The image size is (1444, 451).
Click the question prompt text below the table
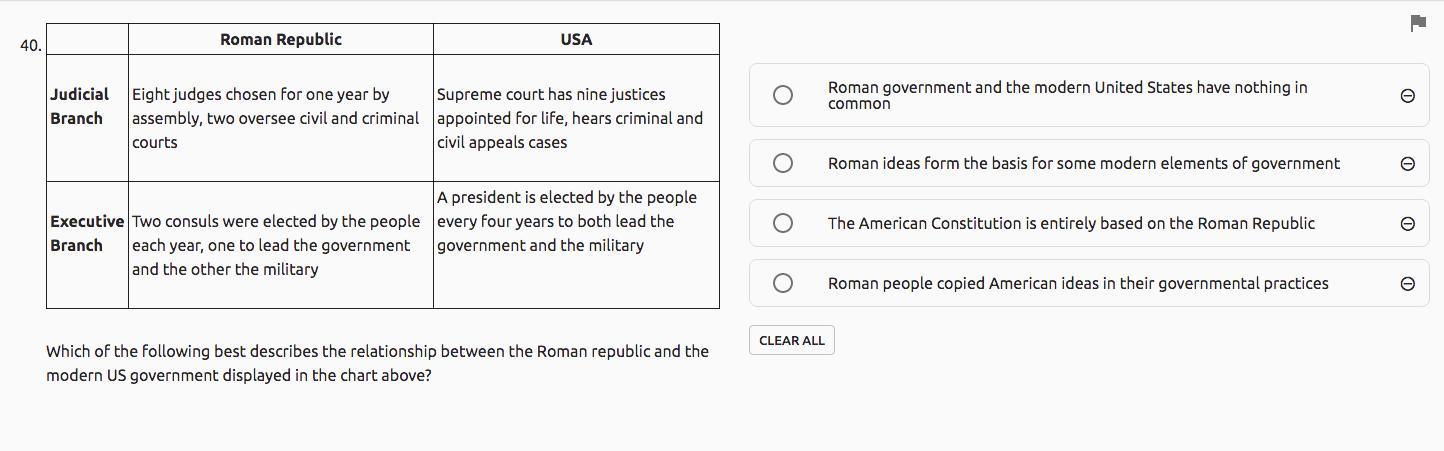coord(377,363)
